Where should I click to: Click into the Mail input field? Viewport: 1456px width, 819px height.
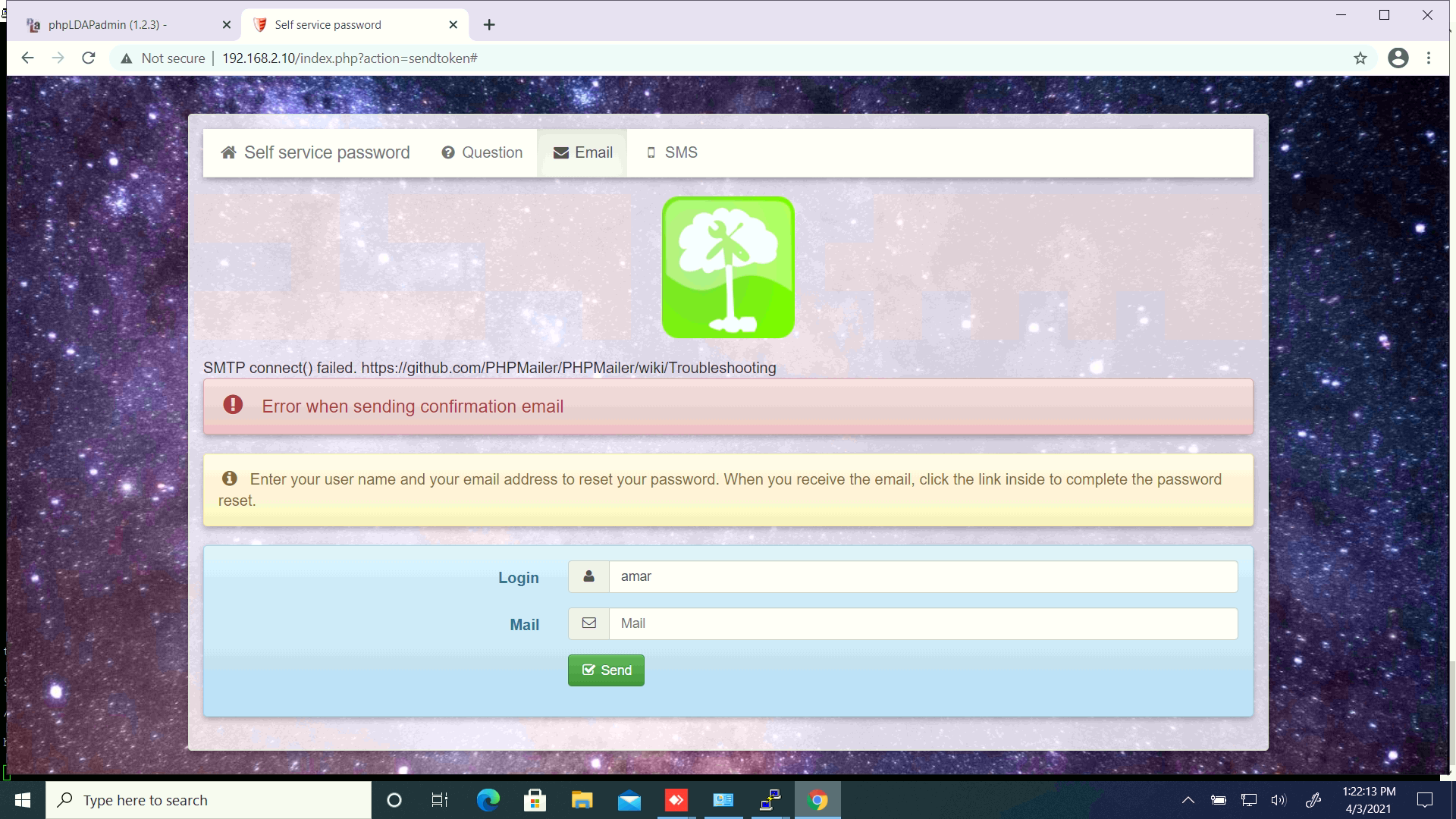[x=922, y=623]
